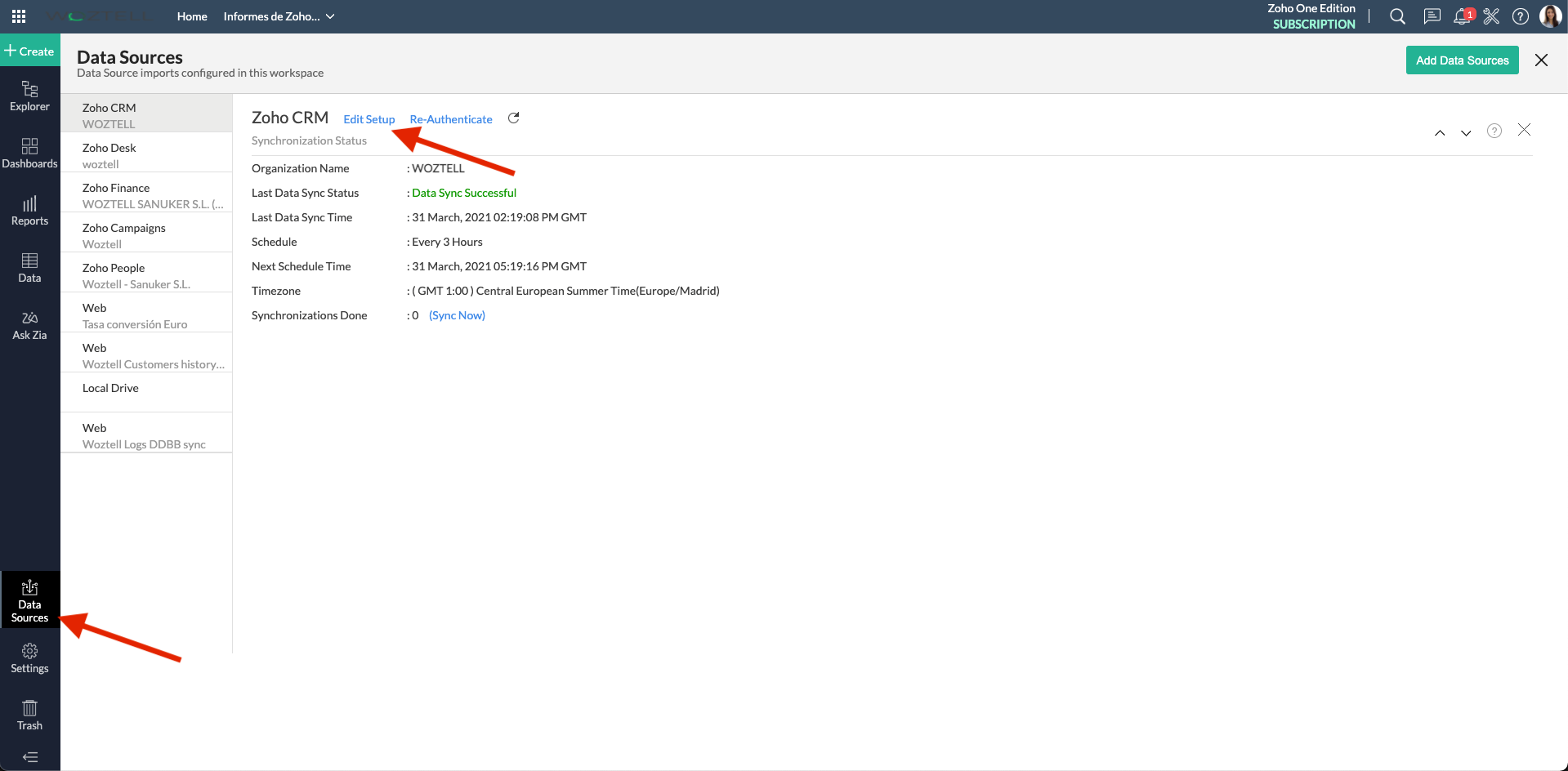Click Re-Authenticate link
The image size is (1568, 771).
point(451,119)
